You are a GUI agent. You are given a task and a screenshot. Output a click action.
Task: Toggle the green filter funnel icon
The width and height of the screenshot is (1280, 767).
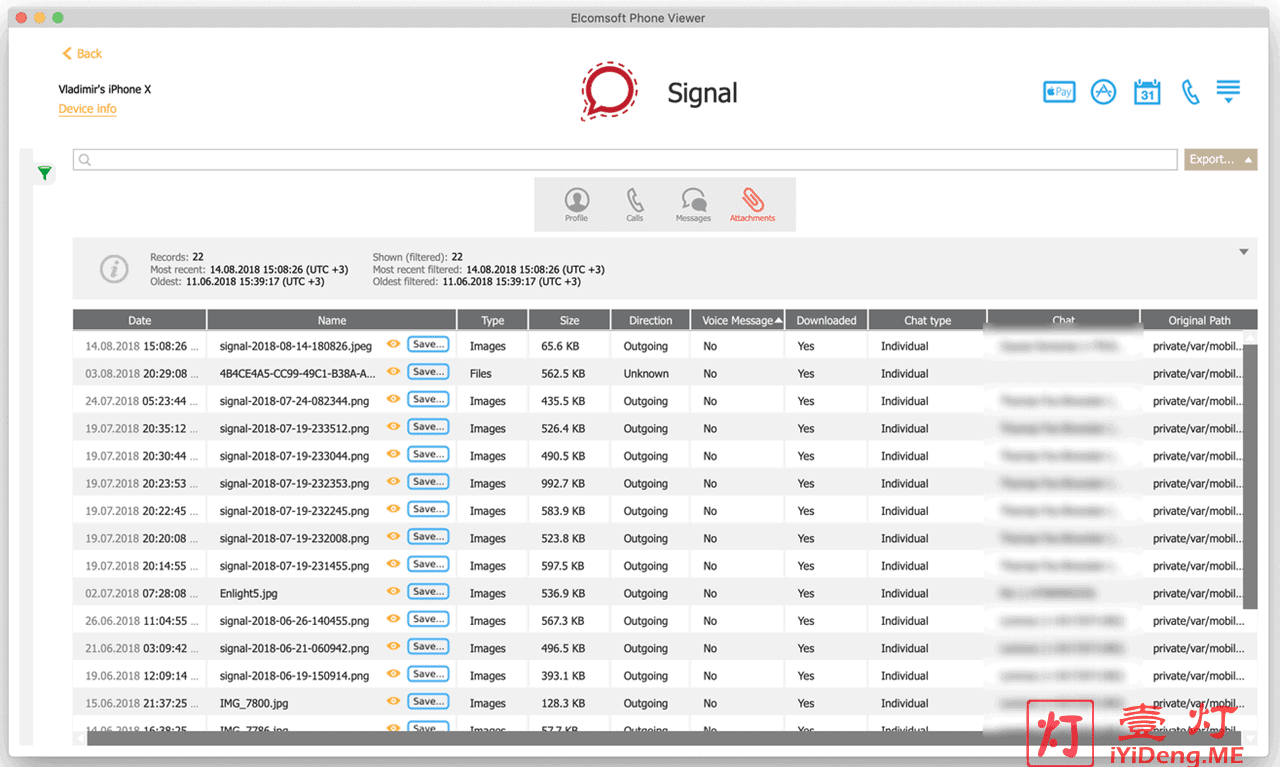(x=44, y=173)
